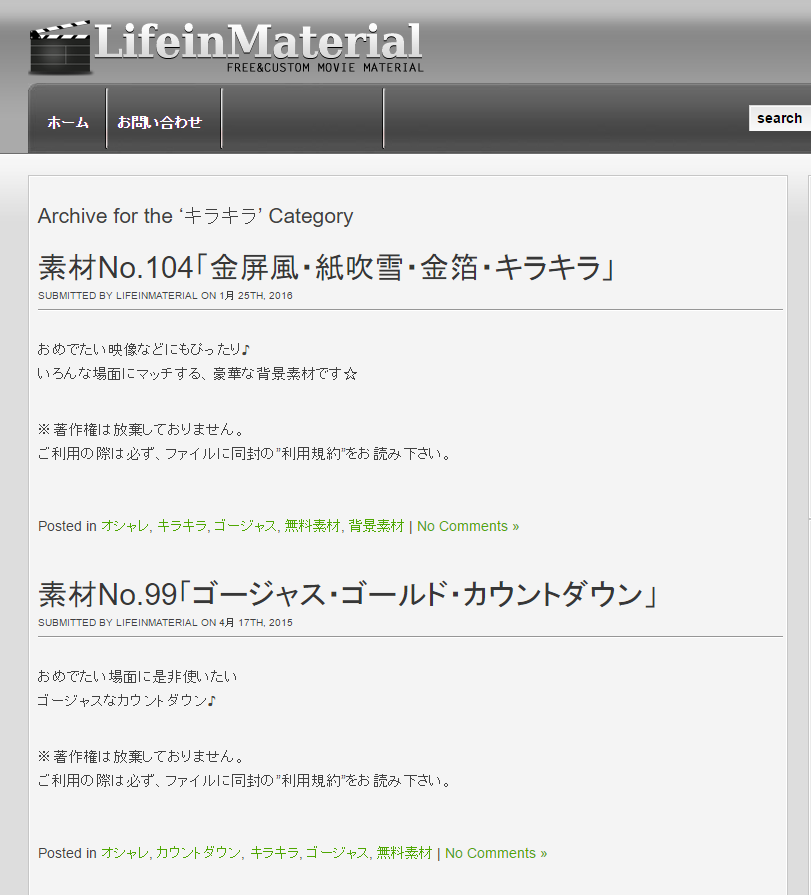Select オシャレ category under post No.99
811x895 pixels.
(124, 853)
